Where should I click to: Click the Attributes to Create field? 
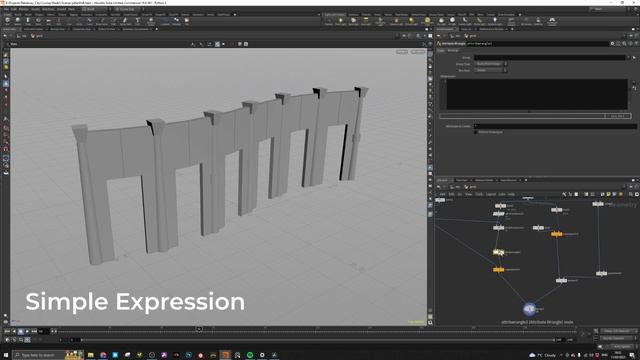[555, 126]
